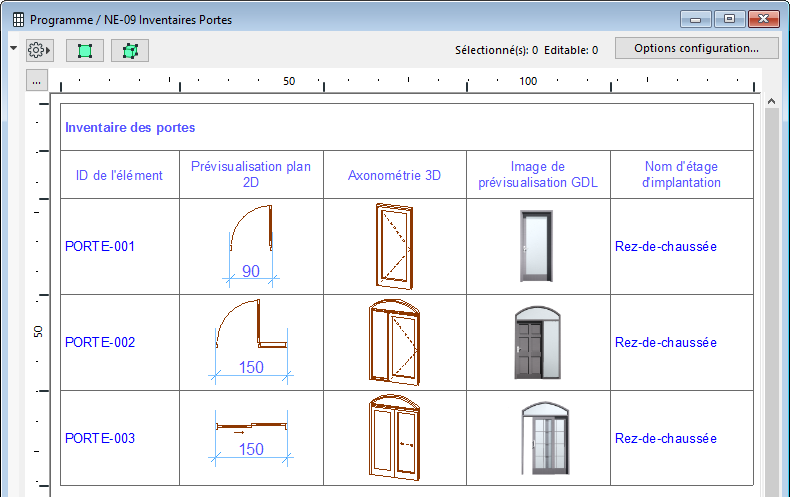Open the gear settings dropdown

click(x=39, y=49)
